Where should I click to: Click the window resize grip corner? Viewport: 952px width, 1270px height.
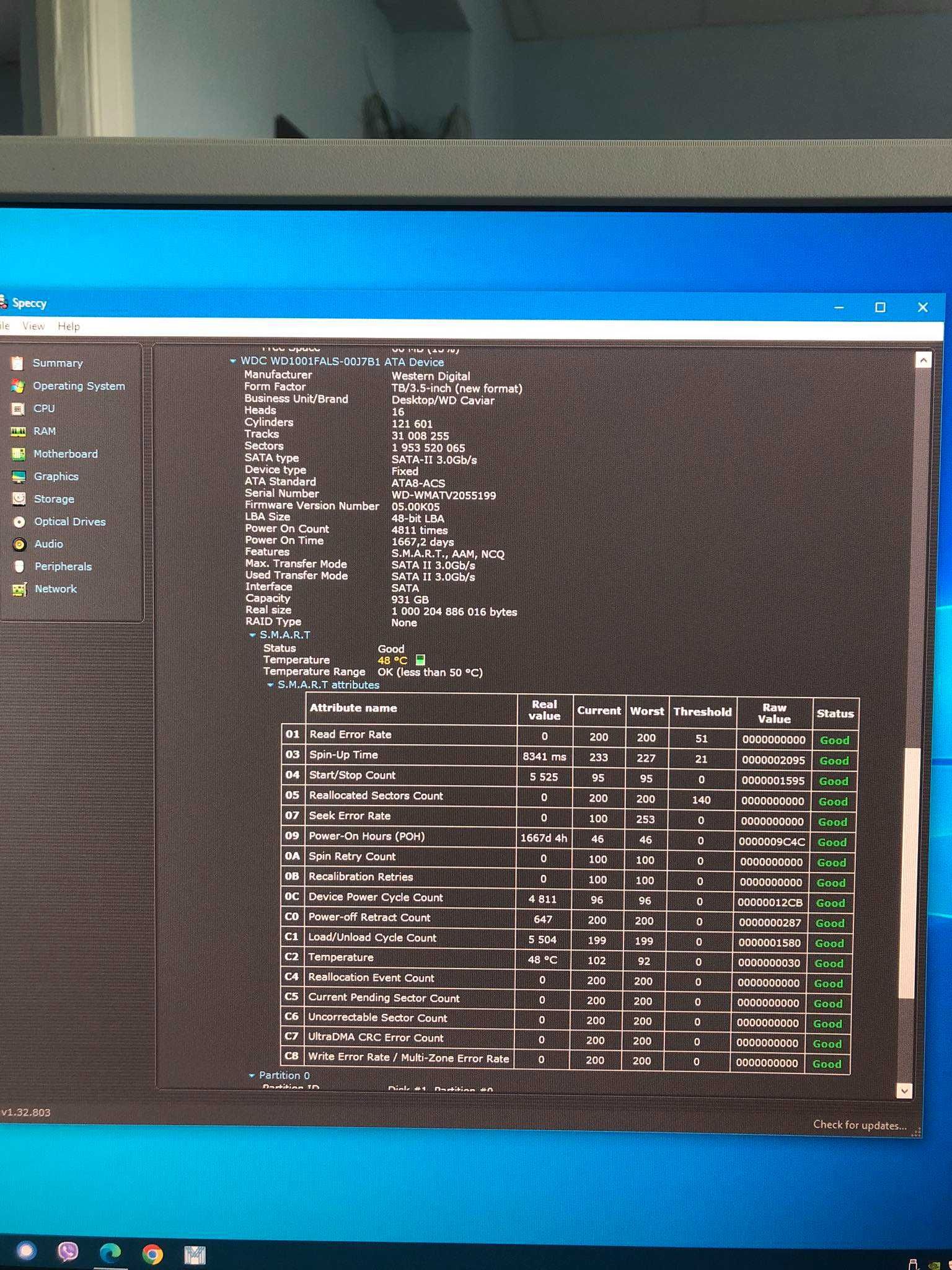pos(917,1132)
